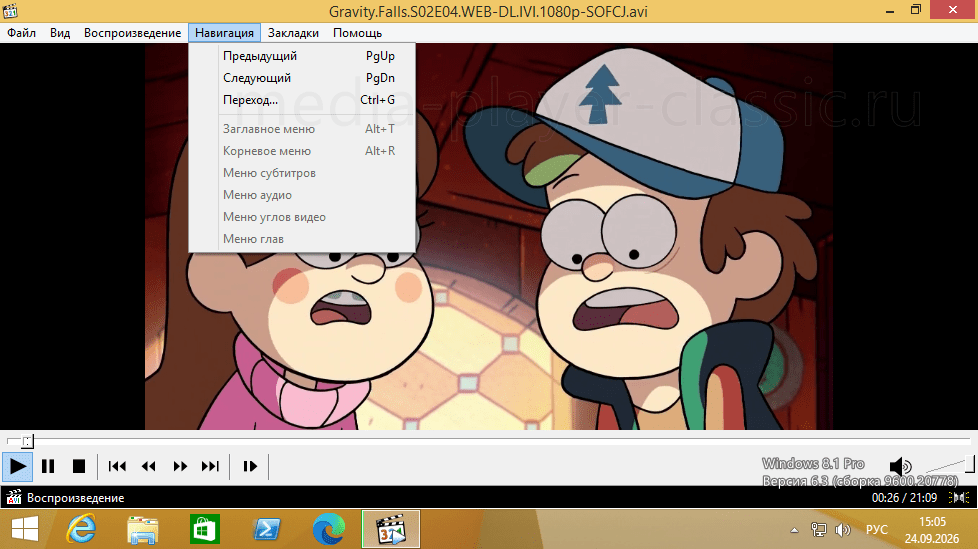Viewport: 978px width, 549px height.
Task: Click the Меню аудио entry
Action: click(x=302, y=195)
